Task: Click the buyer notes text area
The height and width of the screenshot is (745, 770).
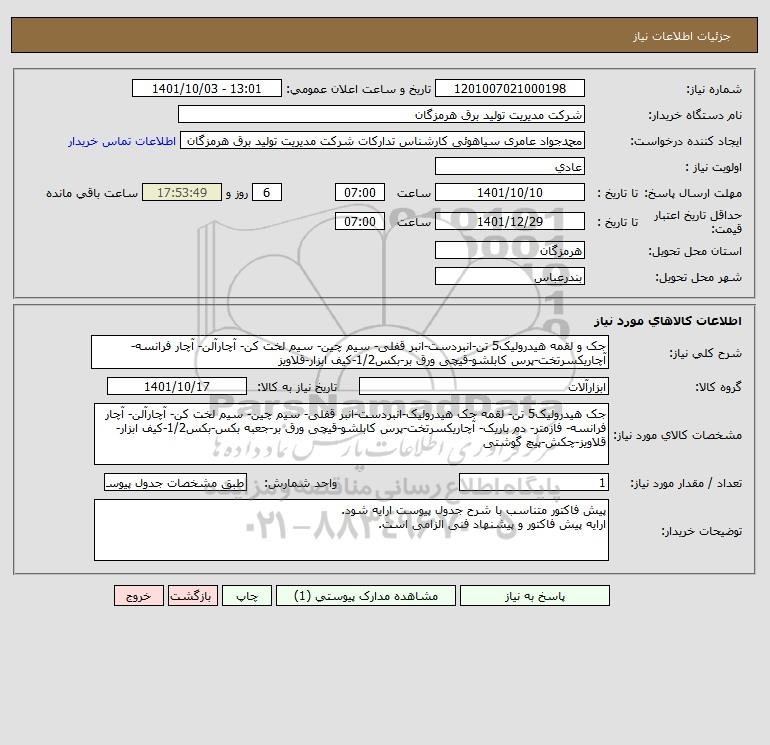Action: 351,530
